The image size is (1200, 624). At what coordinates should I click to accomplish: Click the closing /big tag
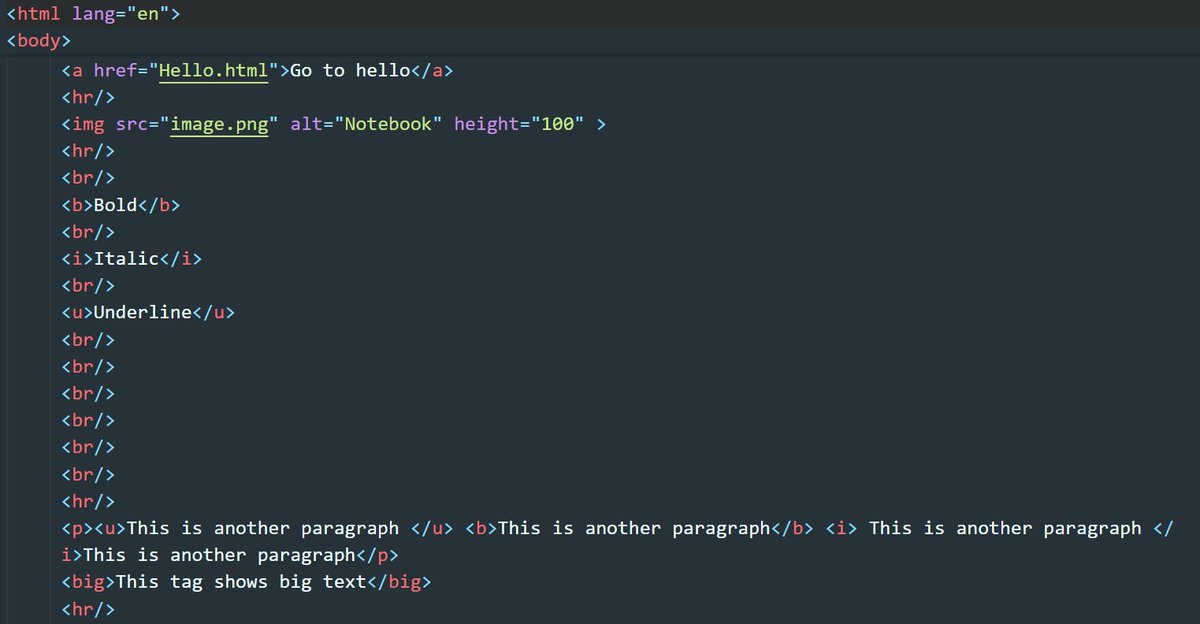tap(399, 582)
